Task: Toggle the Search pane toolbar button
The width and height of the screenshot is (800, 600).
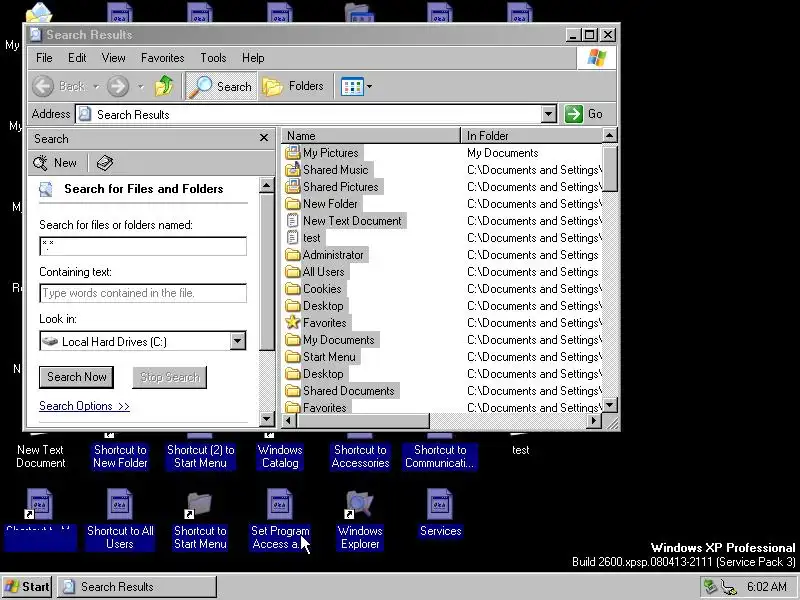Action: 220,86
